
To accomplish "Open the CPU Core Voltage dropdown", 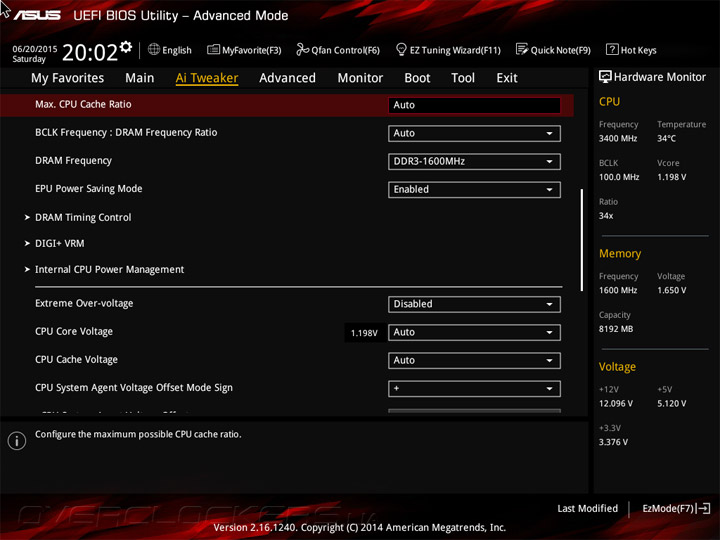I will pyautogui.click(x=474, y=332).
